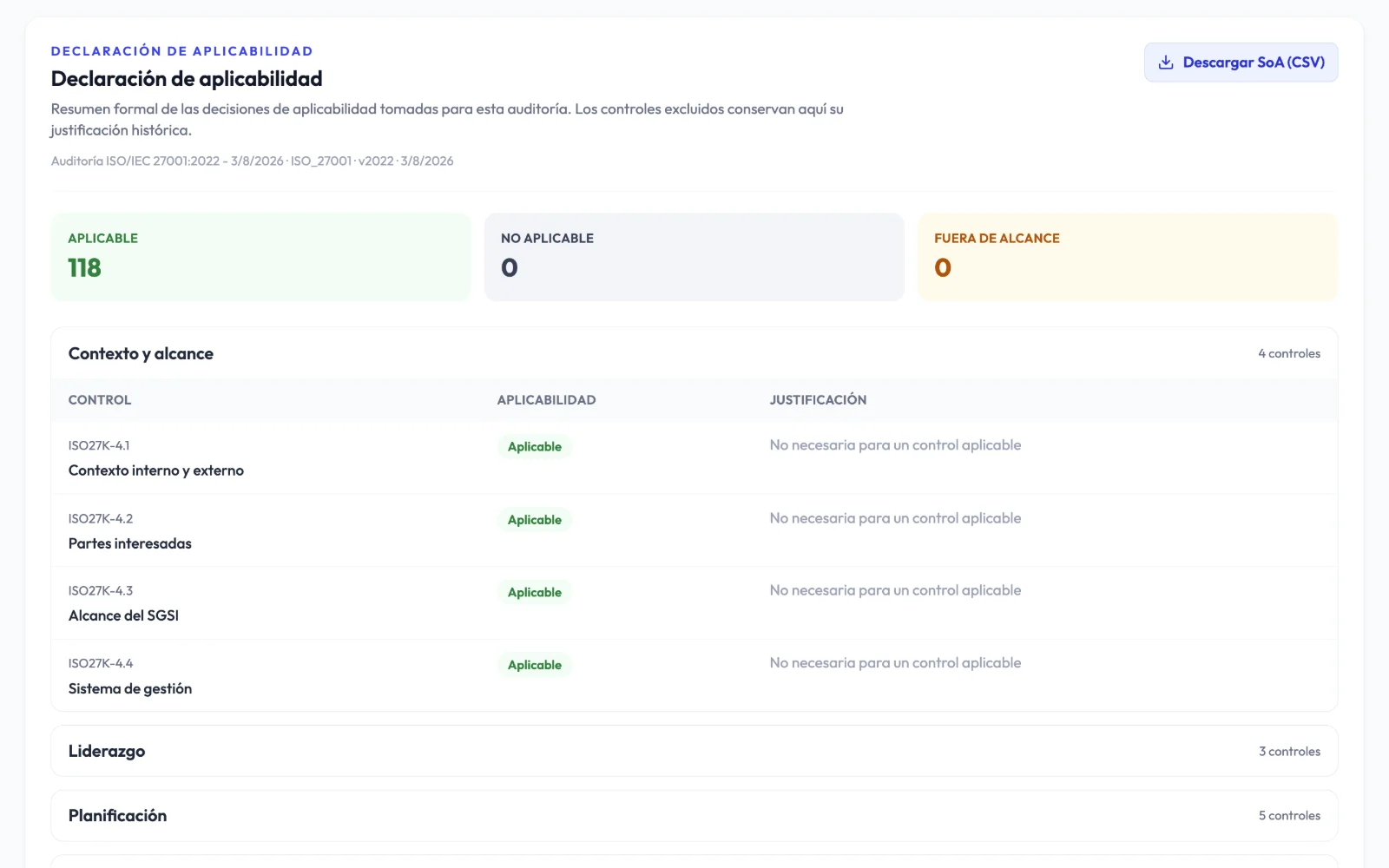Click the JUSTIFICACIÓN column header

point(818,400)
